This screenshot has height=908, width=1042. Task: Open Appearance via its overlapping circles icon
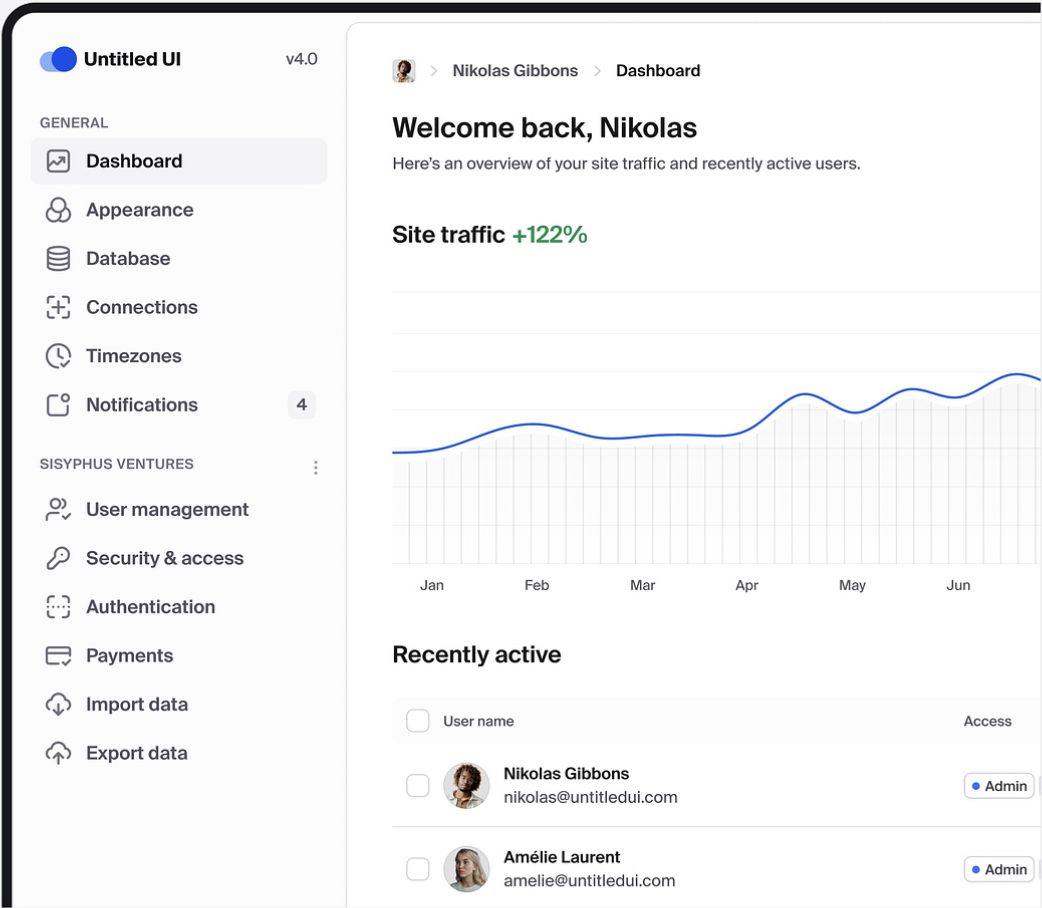click(x=58, y=210)
